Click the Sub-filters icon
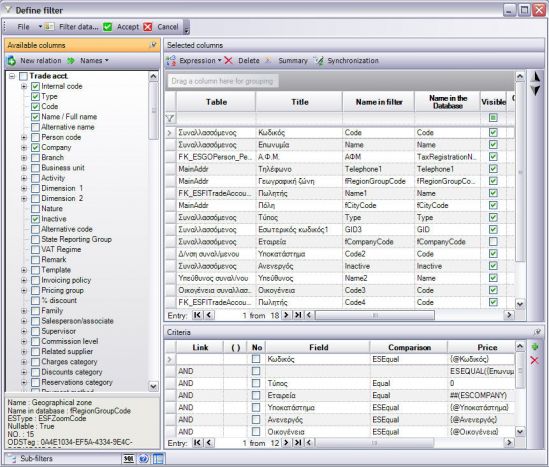This screenshot has height=467, width=549. (x=12, y=459)
